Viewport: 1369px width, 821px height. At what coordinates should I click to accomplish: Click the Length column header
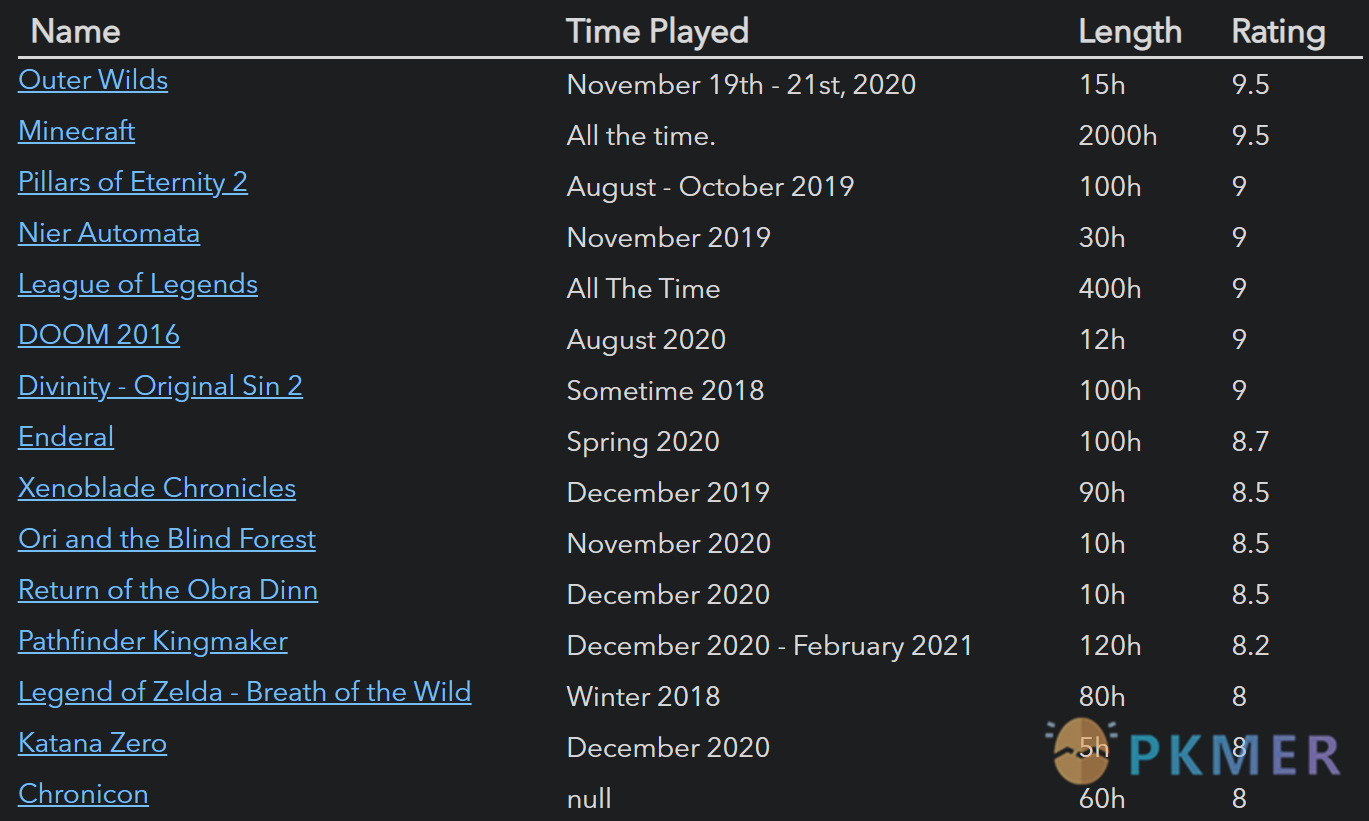click(1130, 31)
